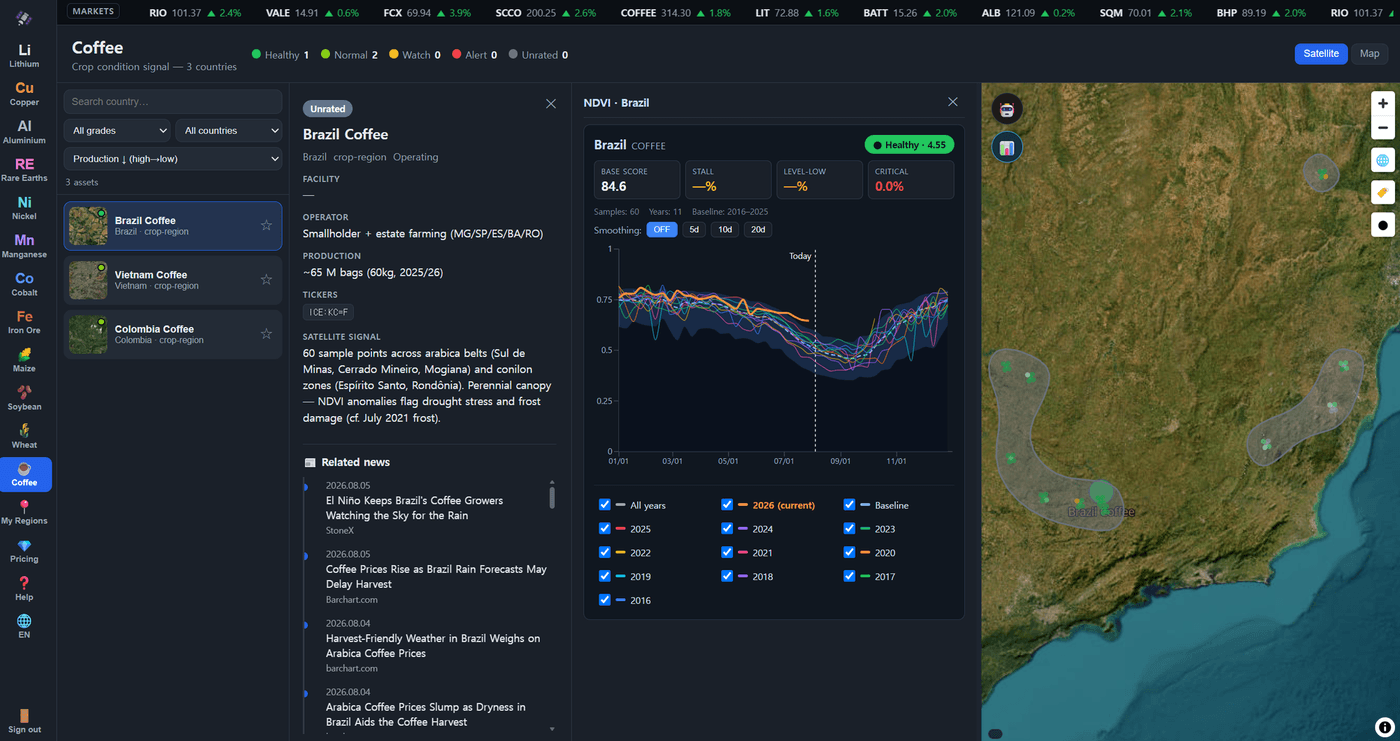Open the robot assistant on the map
The height and width of the screenshot is (741, 1400).
tap(1007, 109)
